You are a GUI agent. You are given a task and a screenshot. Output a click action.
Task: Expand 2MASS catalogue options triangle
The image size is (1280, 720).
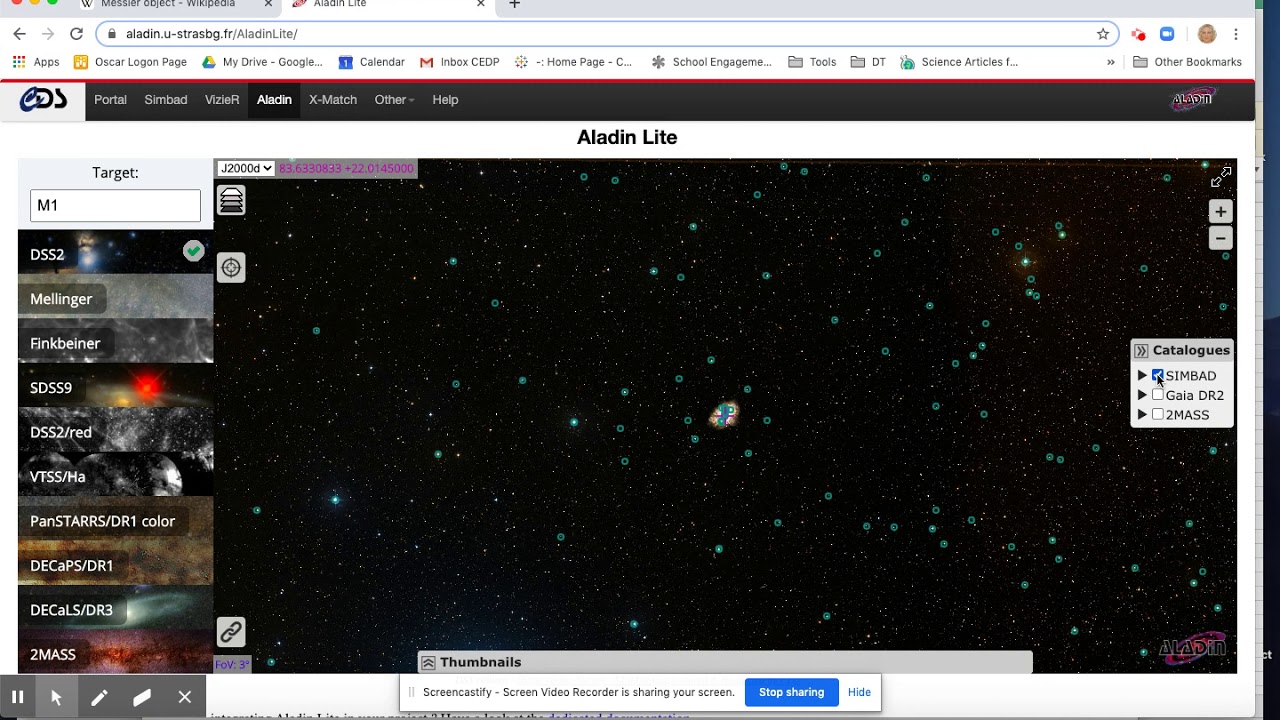pyautogui.click(x=1142, y=414)
